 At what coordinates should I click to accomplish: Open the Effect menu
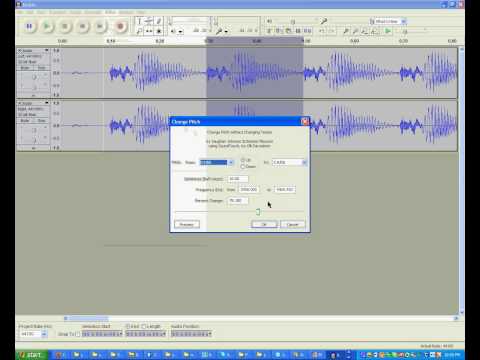(x=110, y=12)
